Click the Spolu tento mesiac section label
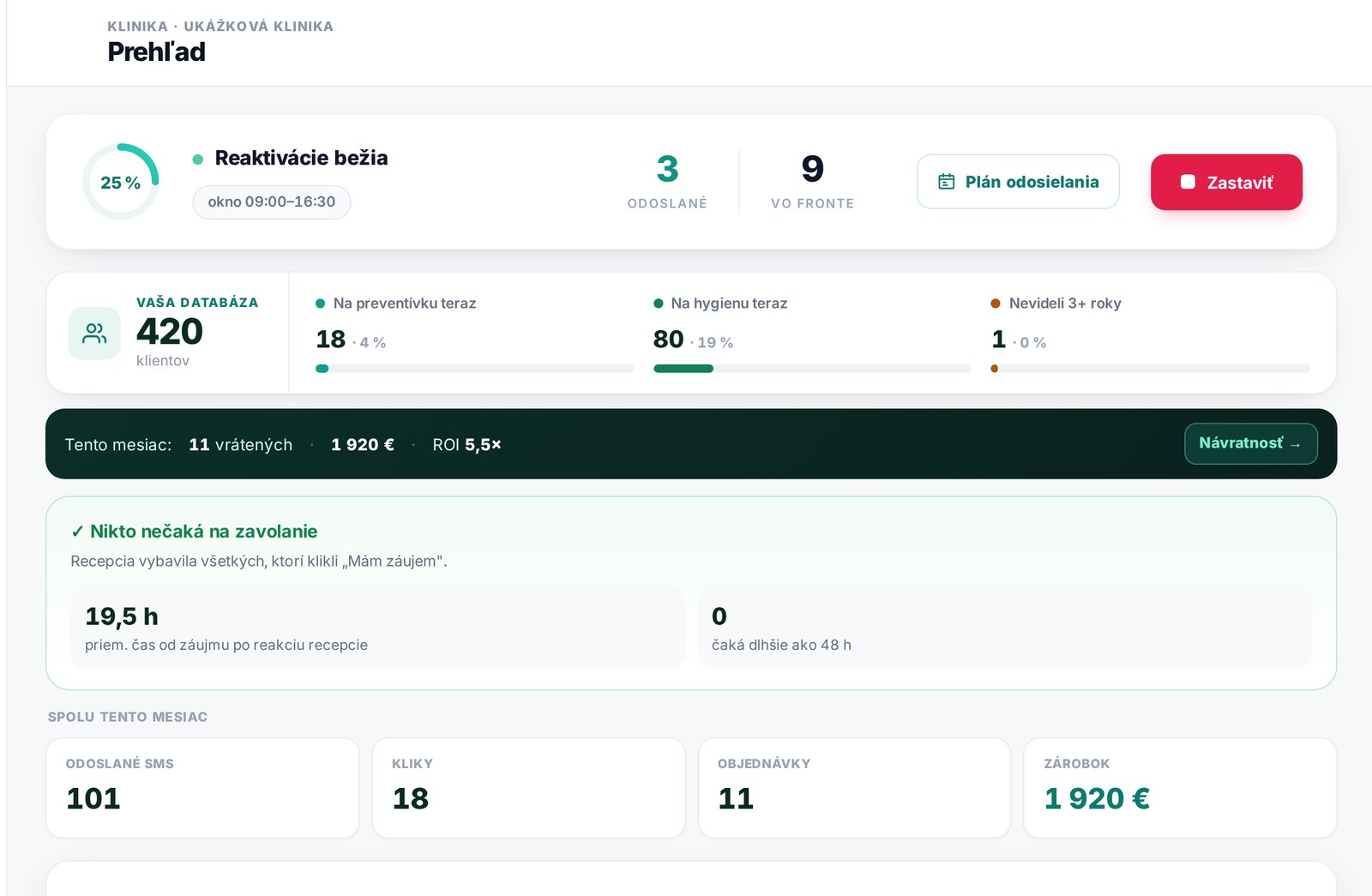 click(128, 717)
